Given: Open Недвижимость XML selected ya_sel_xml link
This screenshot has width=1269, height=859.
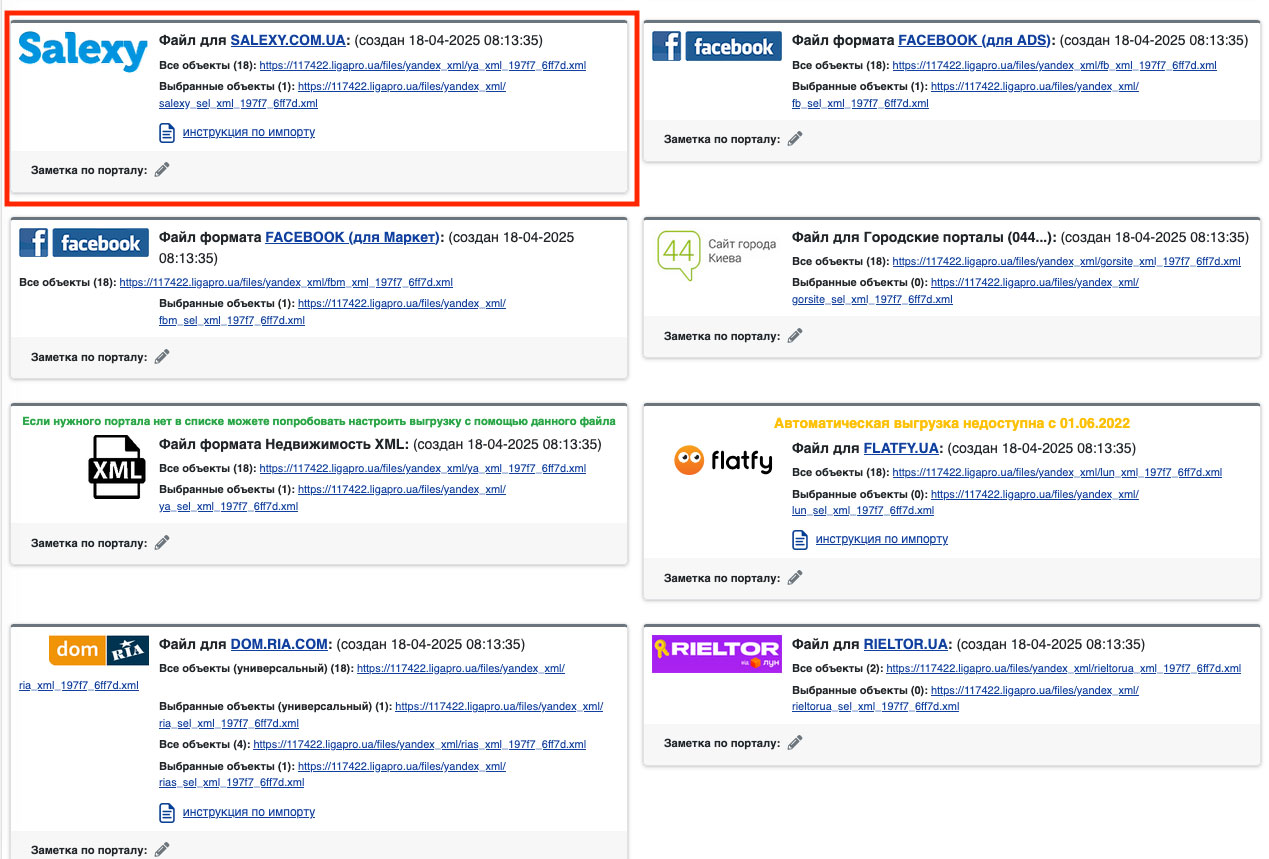Looking at the screenshot, I should 332,498.
